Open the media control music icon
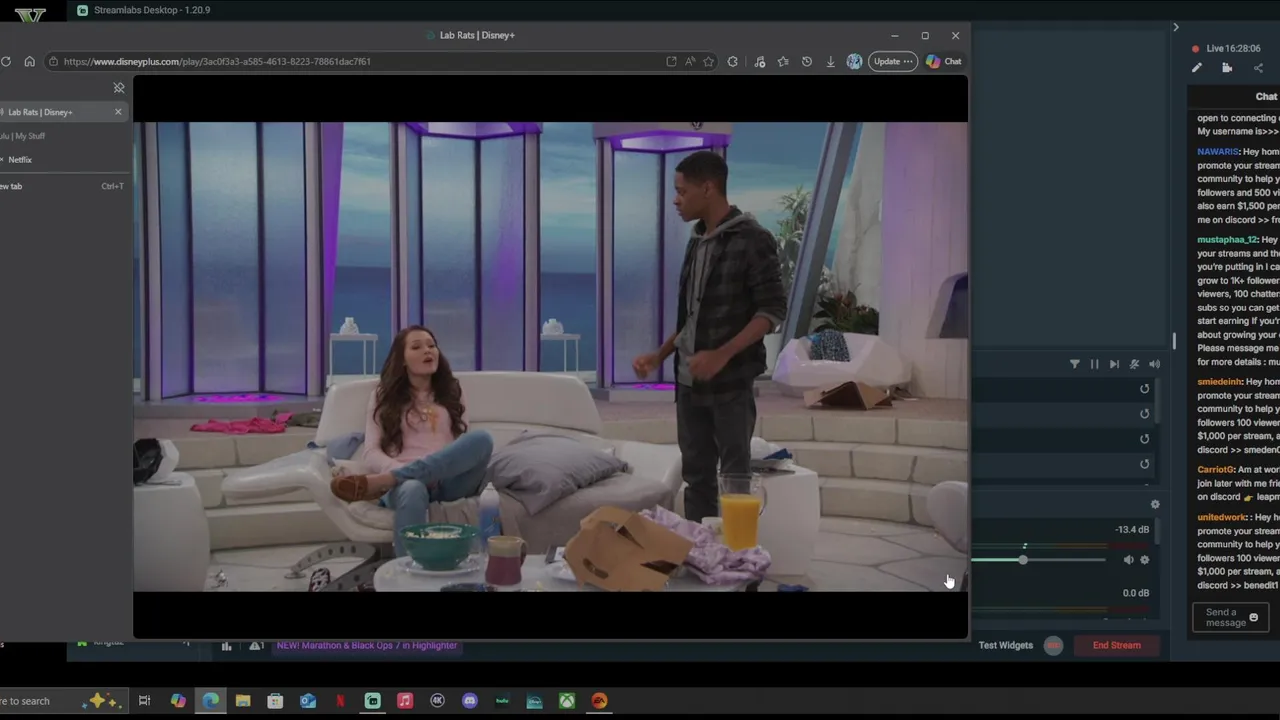Screen dimensions: 1280x720 click(760, 61)
